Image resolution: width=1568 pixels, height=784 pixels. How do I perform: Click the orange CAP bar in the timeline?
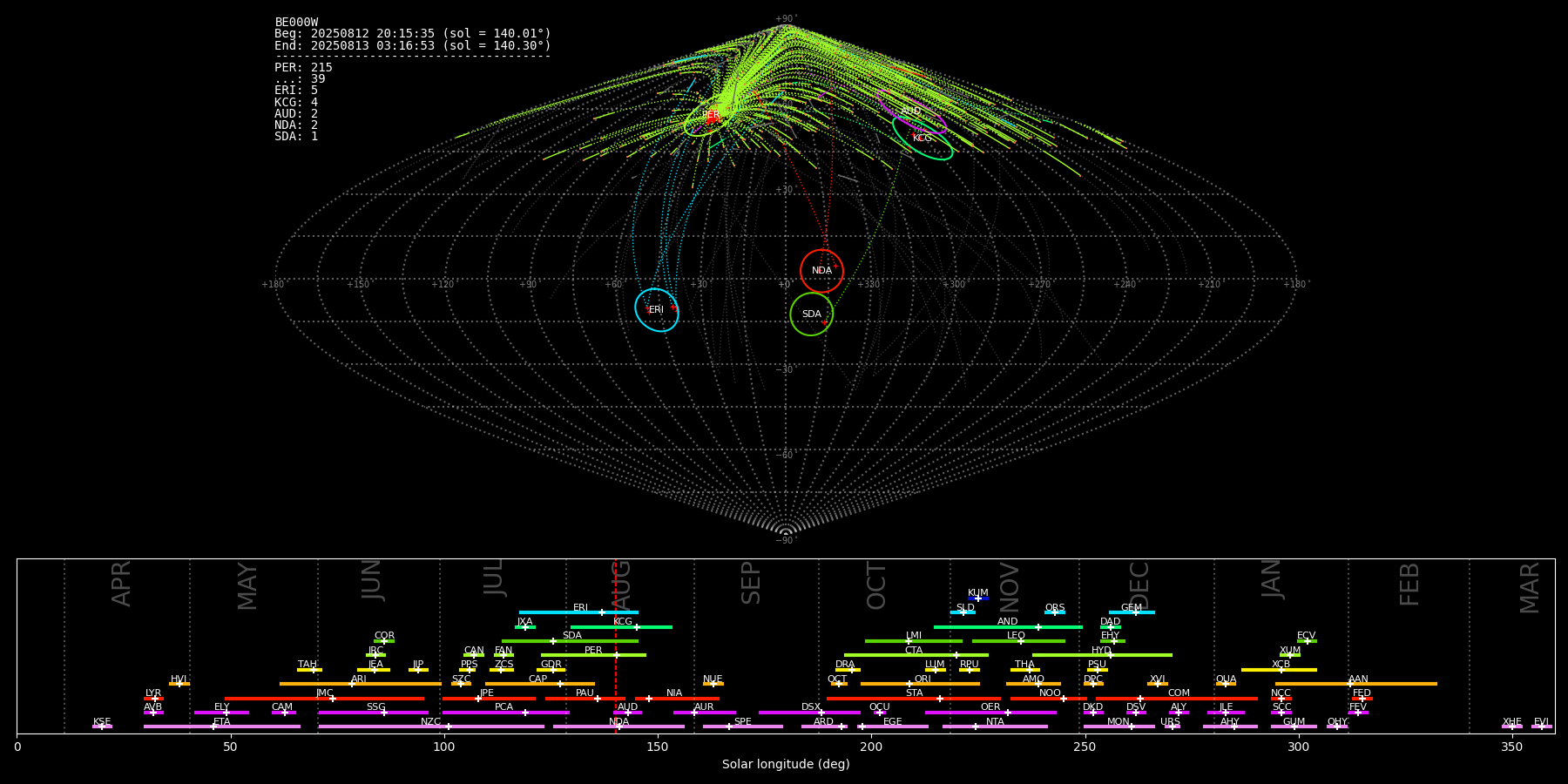pos(540,684)
